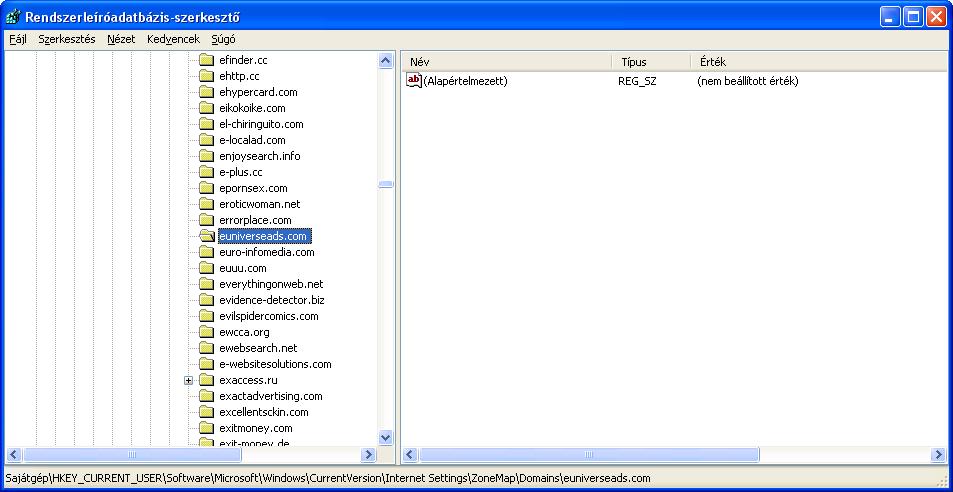Click the tree pane's horizontal scroll left arrow
Screen dimensions: 953x492
click(x=14, y=455)
